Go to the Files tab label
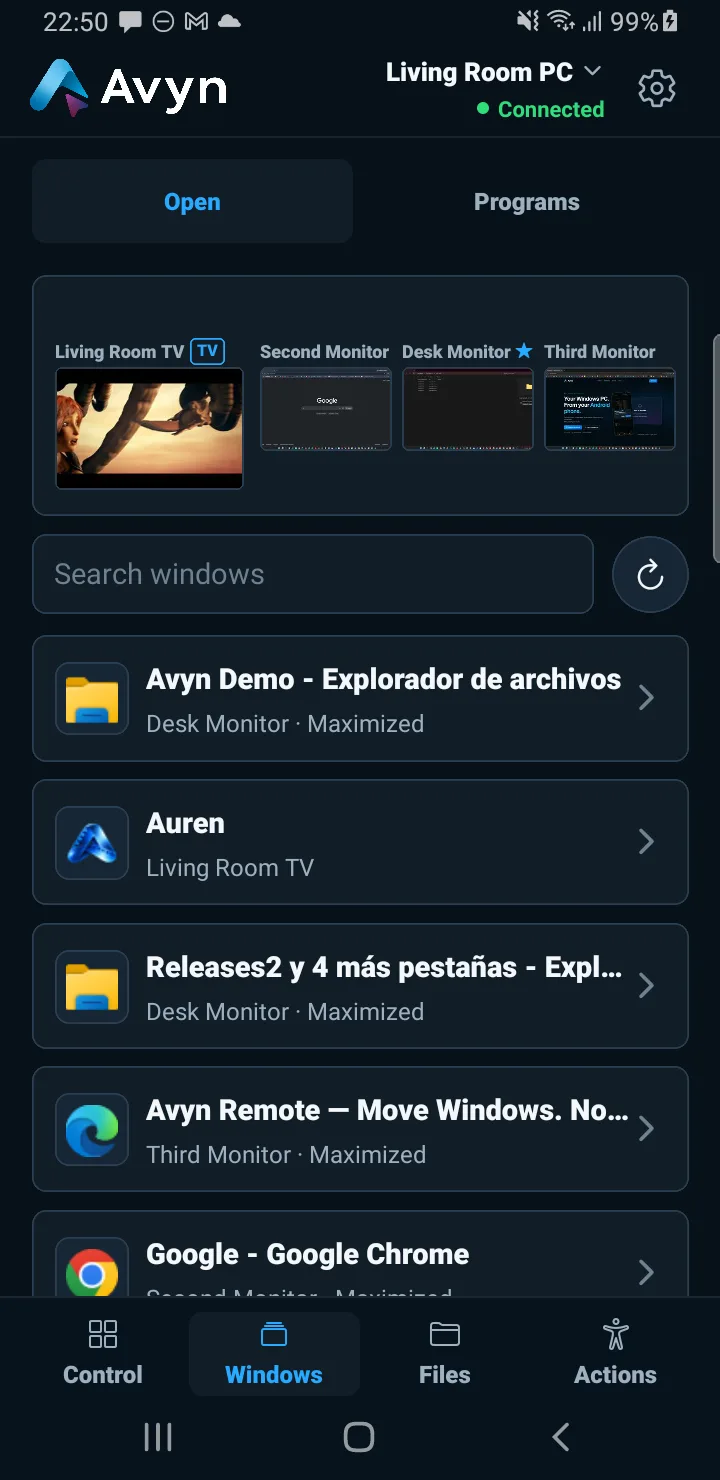Viewport: 720px width, 1480px height. (445, 1375)
